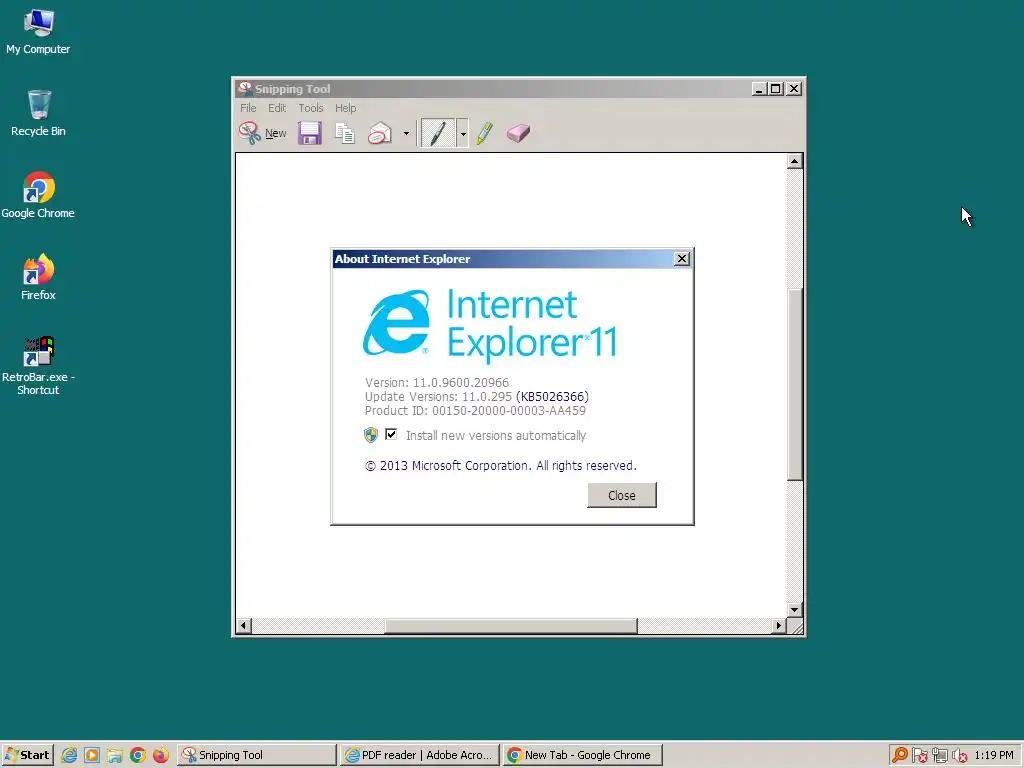Select the Eraser tool
The width and height of the screenshot is (1024, 768).
tap(518, 133)
